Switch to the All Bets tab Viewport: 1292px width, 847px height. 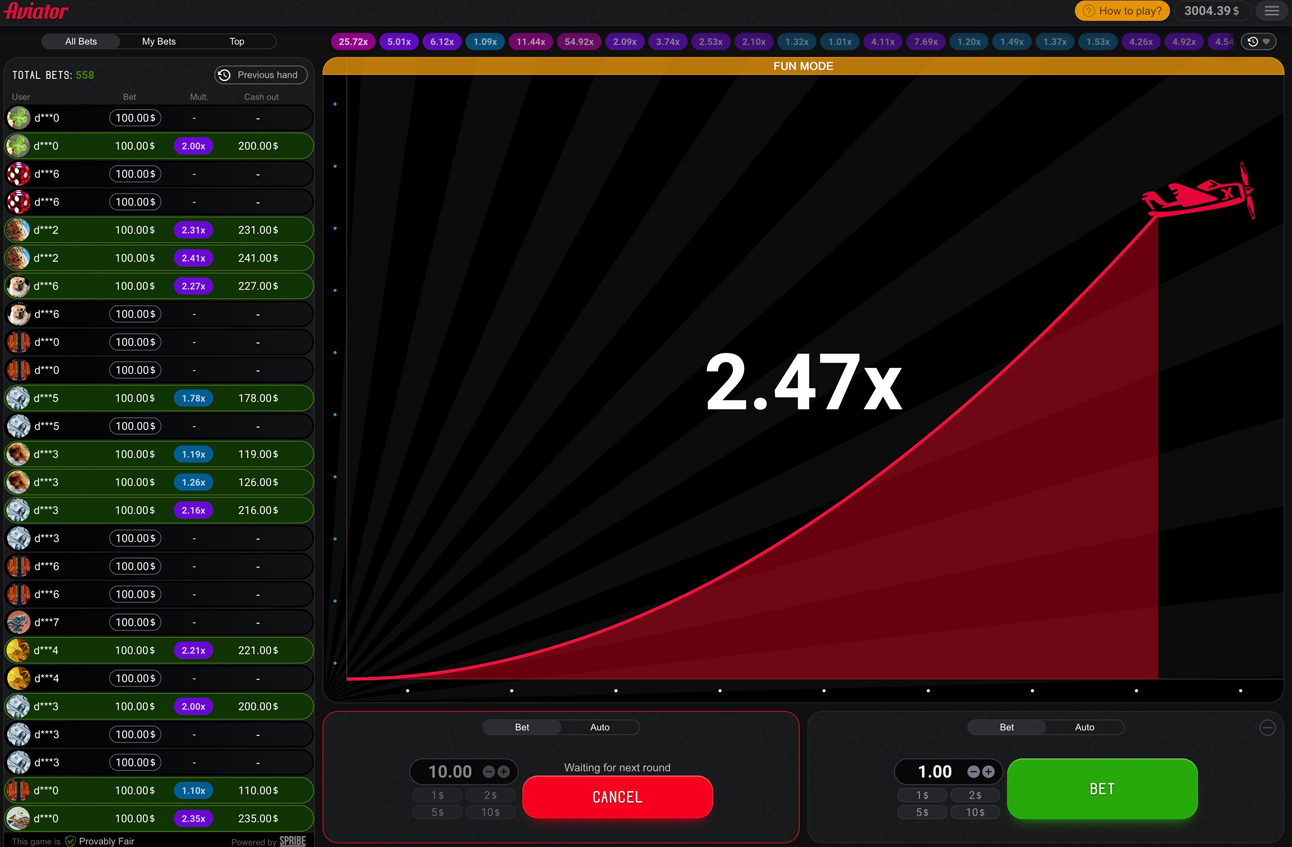pyautogui.click(x=81, y=42)
